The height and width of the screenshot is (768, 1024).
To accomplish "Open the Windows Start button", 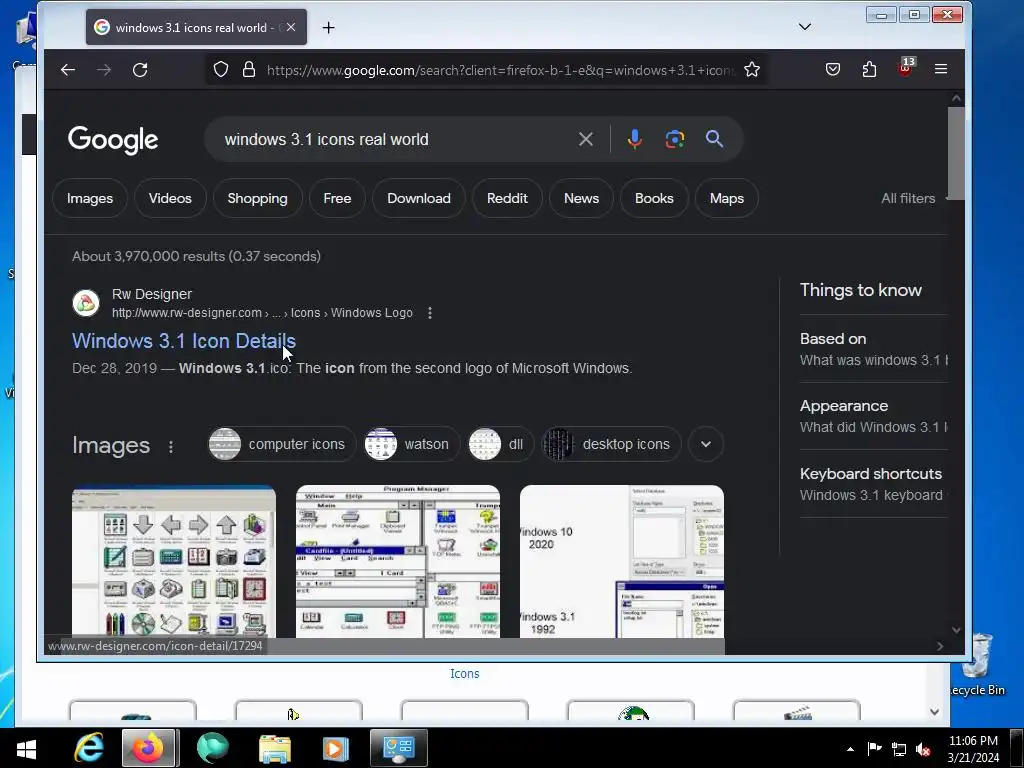I will (26, 748).
